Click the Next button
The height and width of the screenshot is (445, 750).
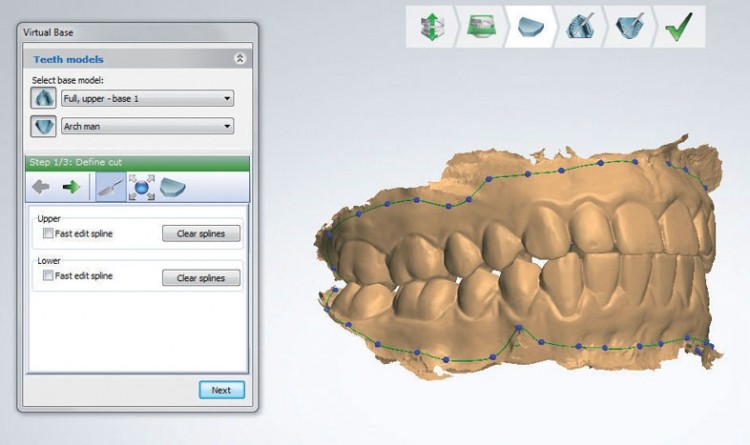pyautogui.click(x=221, y=390)
